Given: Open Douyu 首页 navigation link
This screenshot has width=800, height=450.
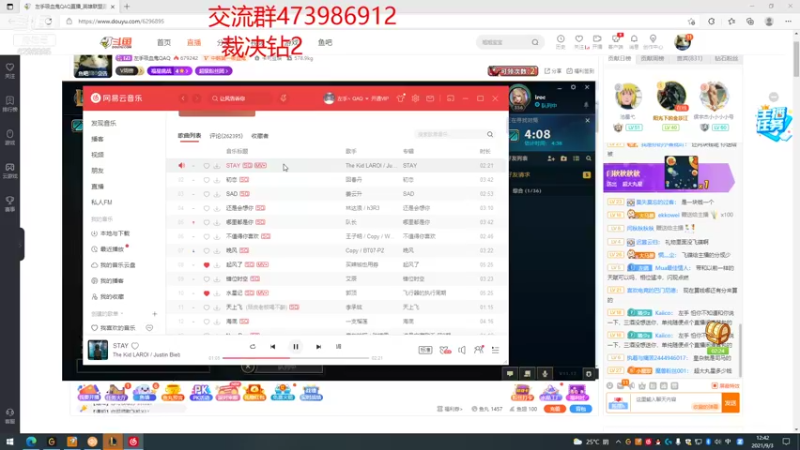Looking at the screenshot, I should pos(164,42).
